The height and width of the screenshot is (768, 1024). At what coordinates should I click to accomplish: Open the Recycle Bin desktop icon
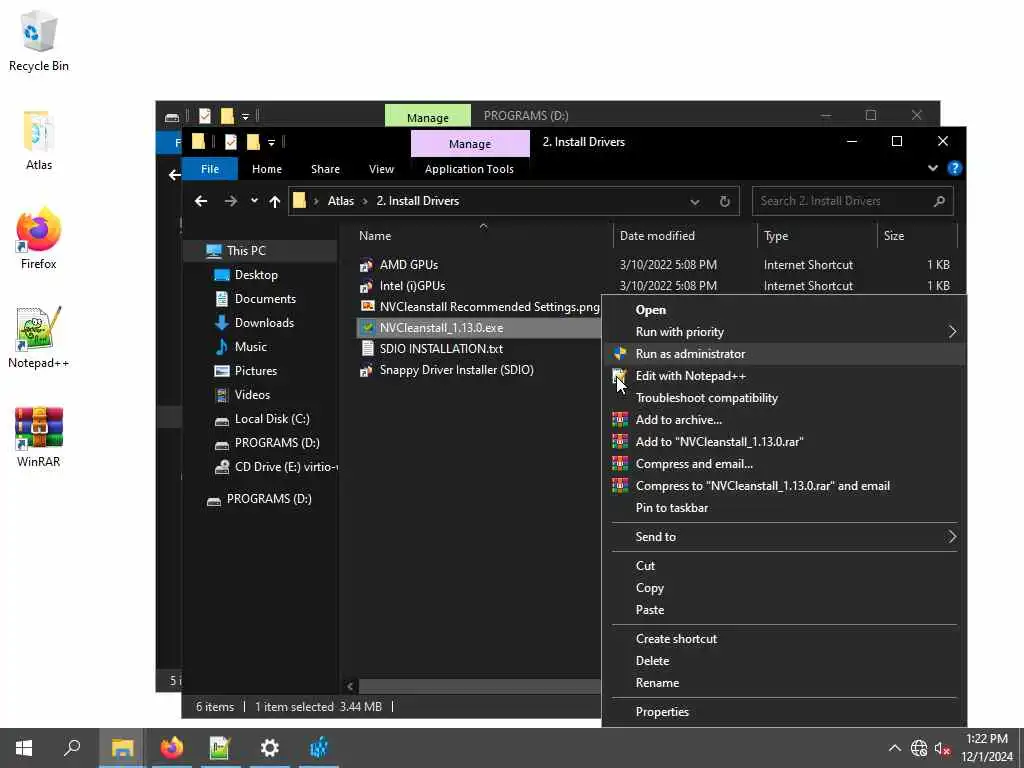click(39, 40)
